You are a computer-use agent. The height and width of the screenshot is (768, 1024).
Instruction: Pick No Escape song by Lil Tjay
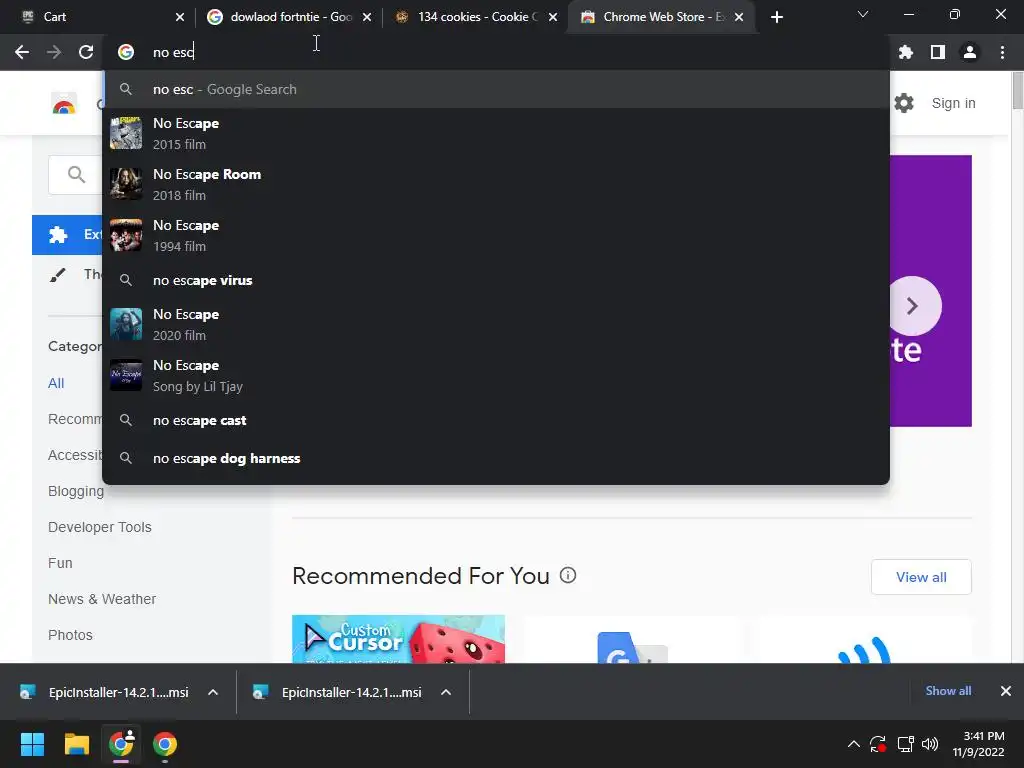496,375
